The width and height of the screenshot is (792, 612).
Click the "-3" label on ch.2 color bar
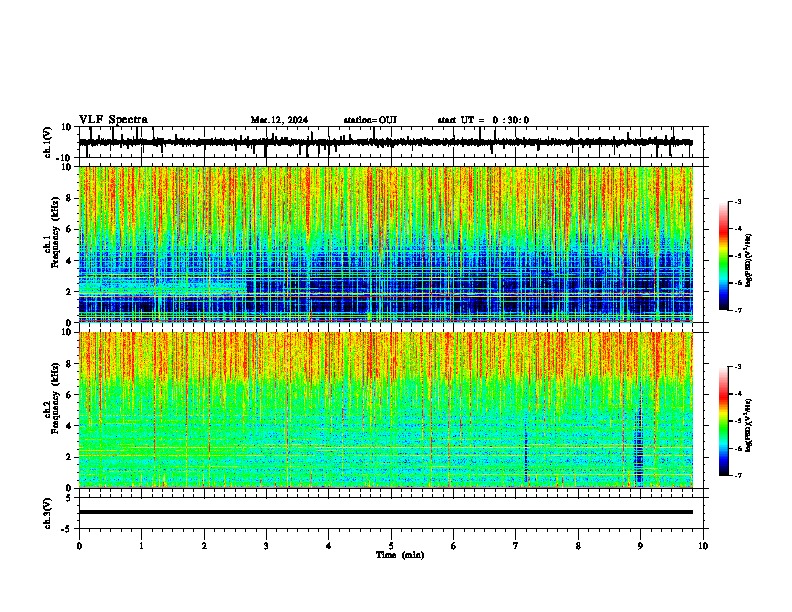737,367
